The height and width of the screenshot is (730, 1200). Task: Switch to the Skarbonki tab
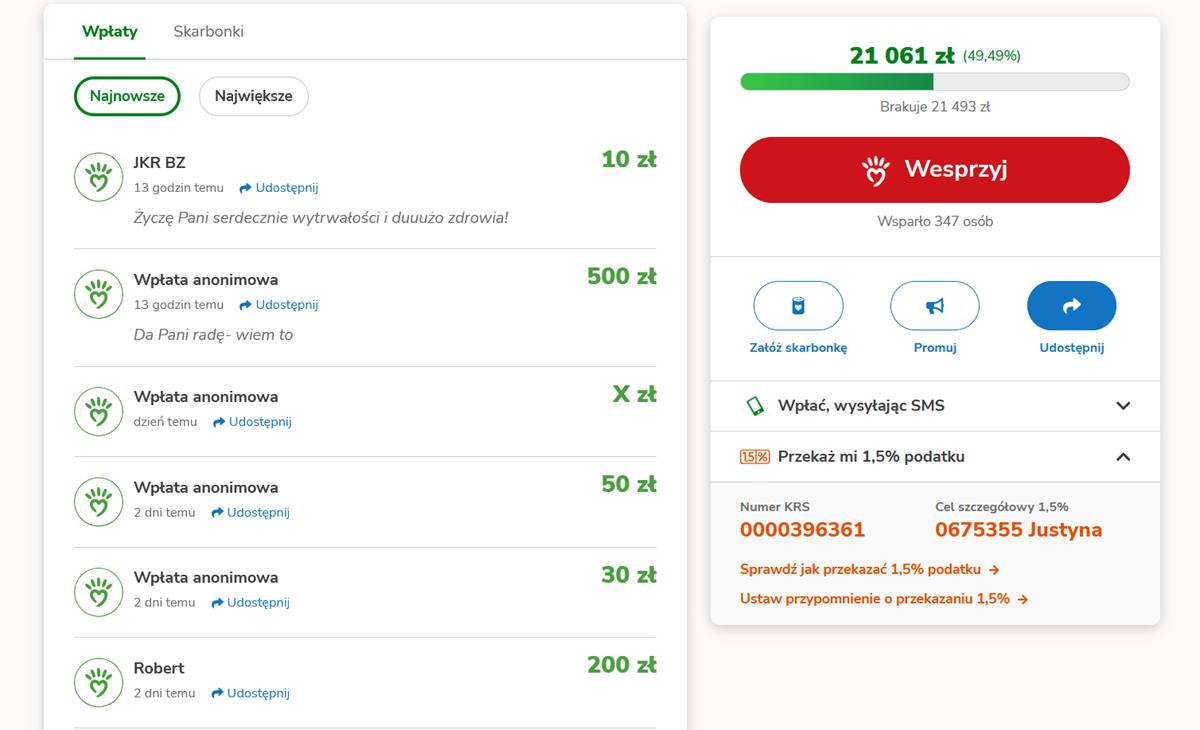click(x=208, y=32)
